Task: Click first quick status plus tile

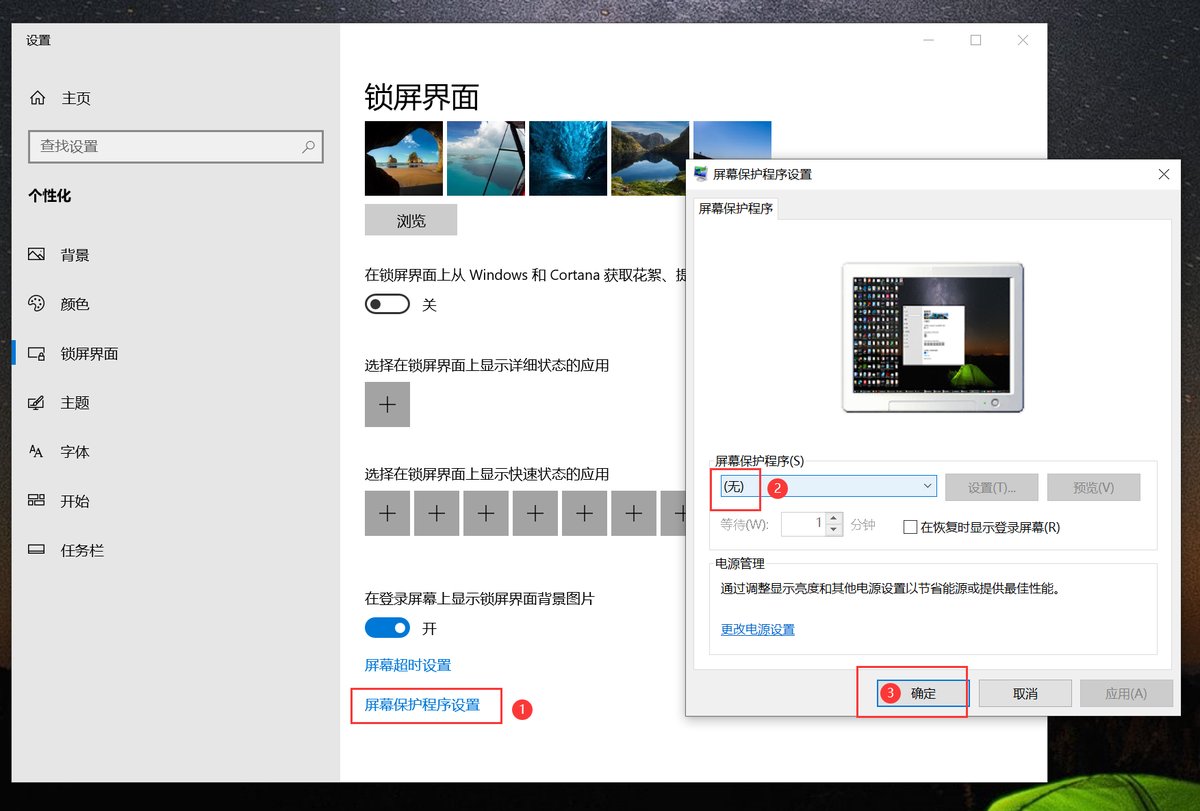Action: tap(387, 514)
